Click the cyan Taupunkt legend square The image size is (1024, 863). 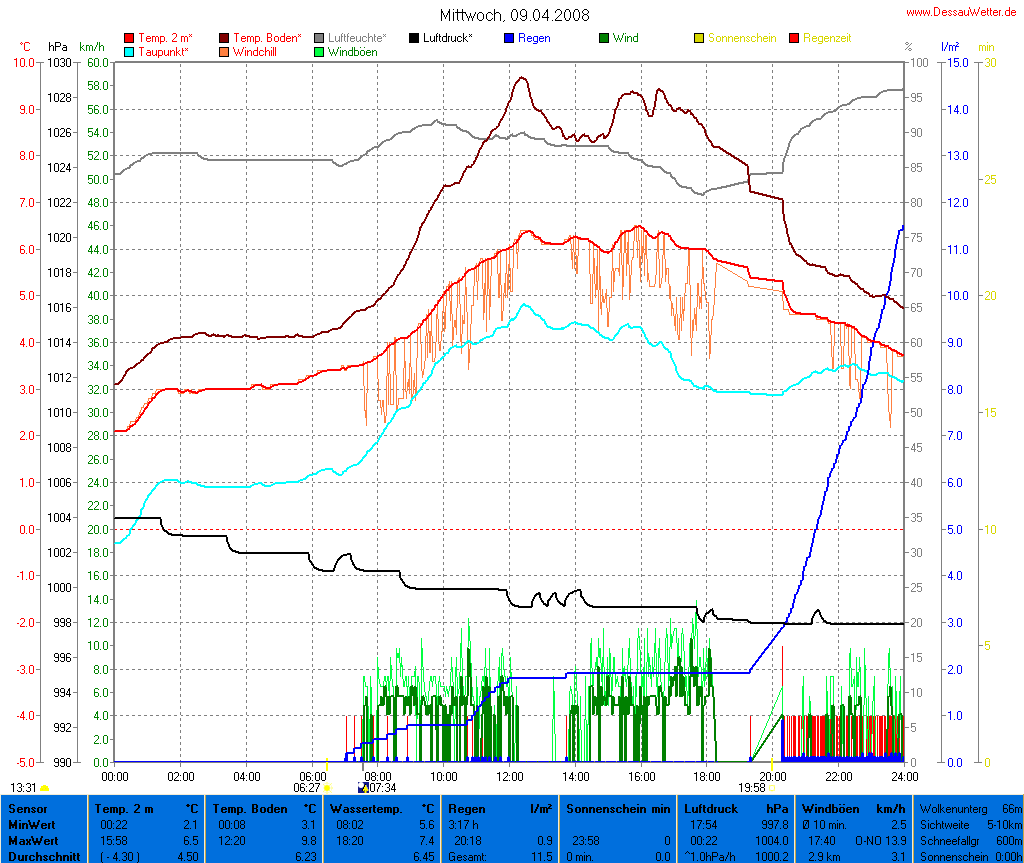[x=130, y=52]
